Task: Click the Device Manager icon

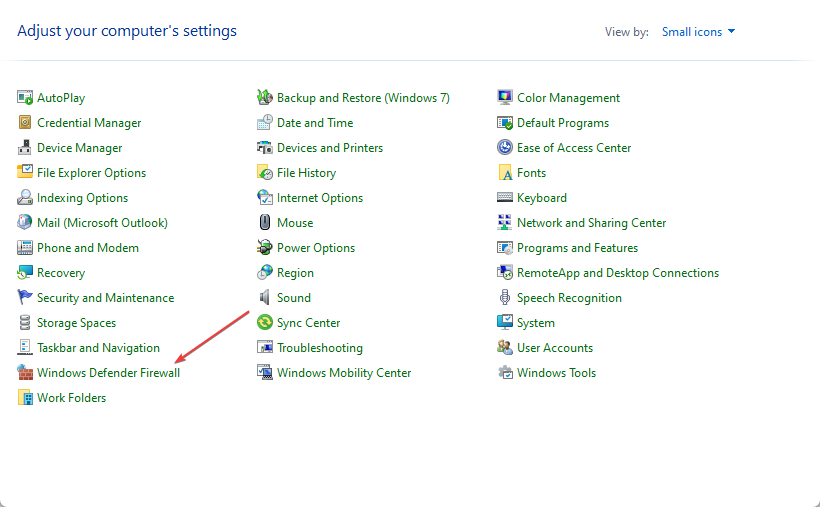Action: [25, 148]
